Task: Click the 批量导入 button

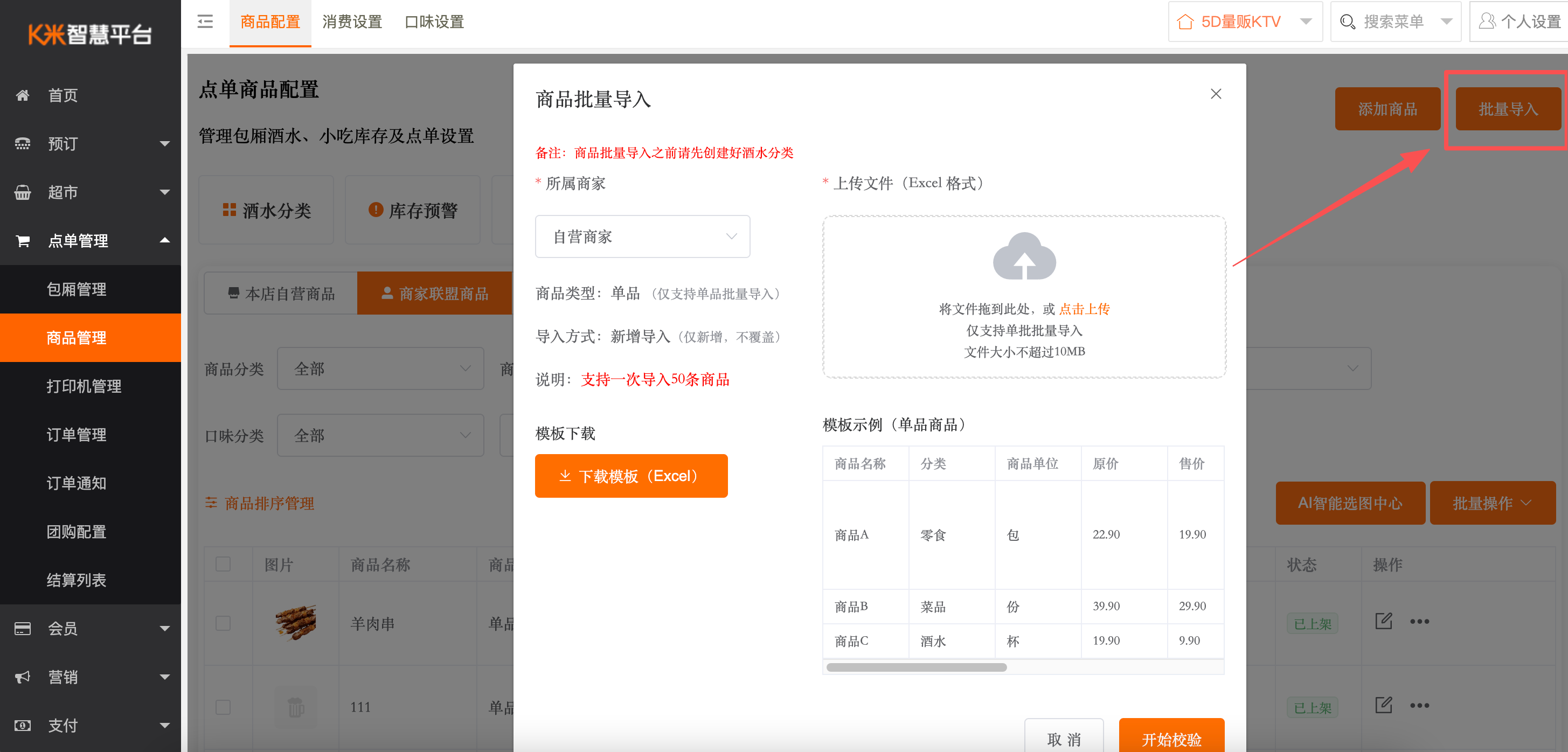Action: 1508,109
